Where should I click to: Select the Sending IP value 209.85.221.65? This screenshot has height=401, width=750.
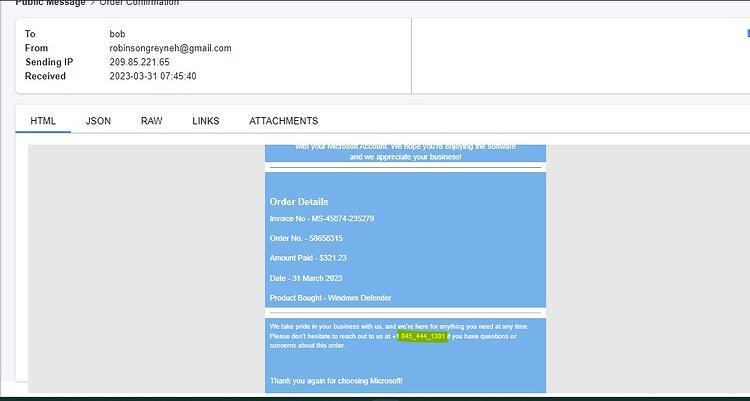pos(139,62)
